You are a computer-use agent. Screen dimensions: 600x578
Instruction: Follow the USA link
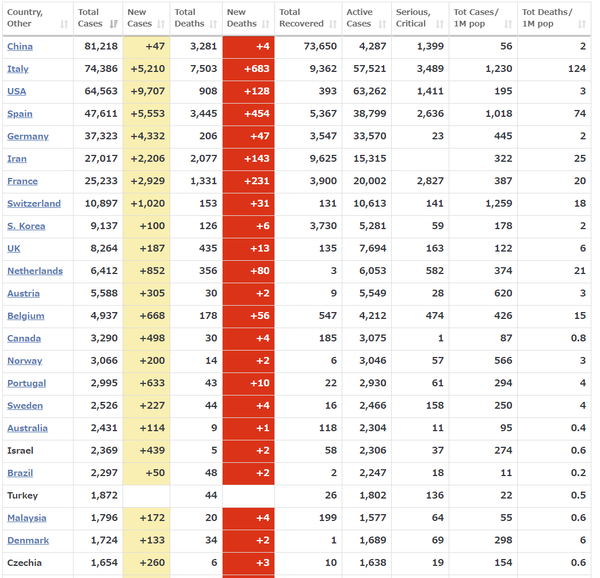point(17,91)
